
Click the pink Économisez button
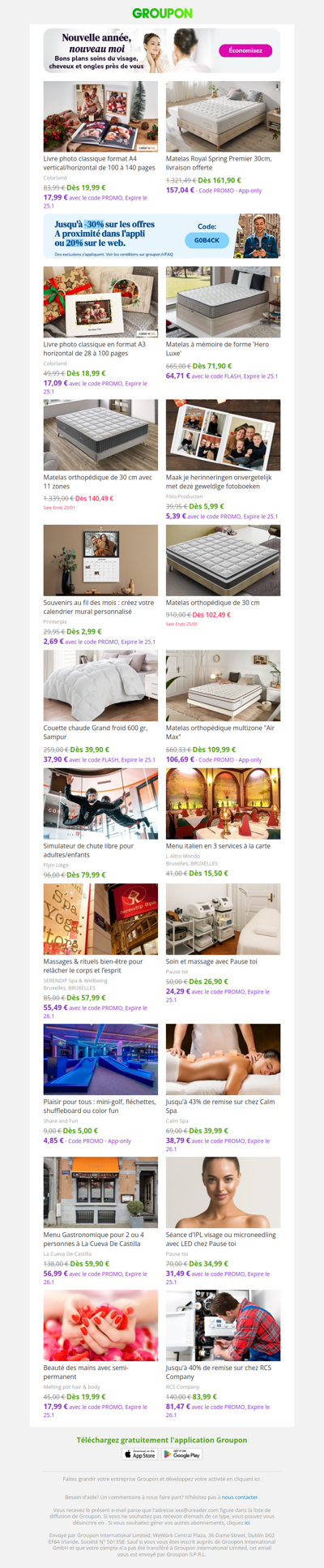(245, 50)
